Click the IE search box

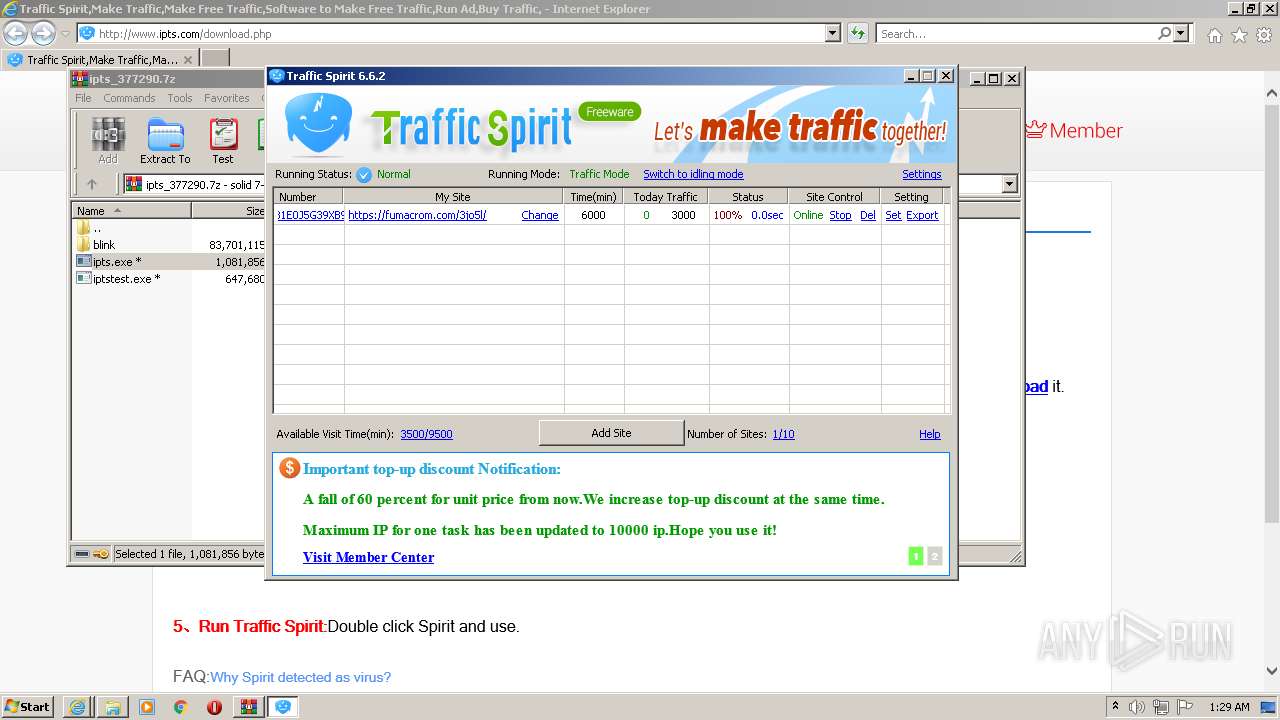[1015, 33]
